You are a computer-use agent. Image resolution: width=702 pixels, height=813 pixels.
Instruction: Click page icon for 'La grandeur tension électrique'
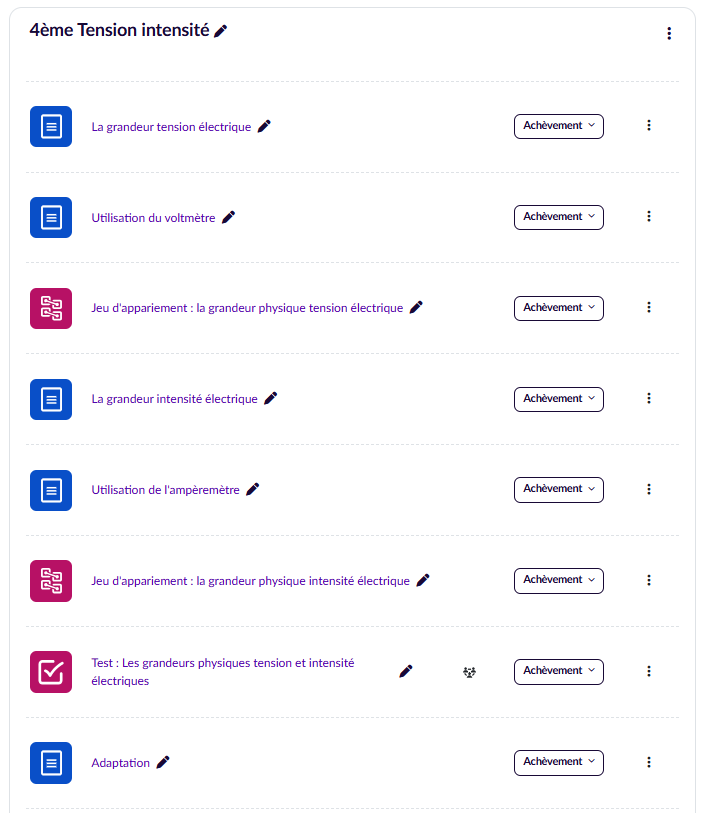51,126
